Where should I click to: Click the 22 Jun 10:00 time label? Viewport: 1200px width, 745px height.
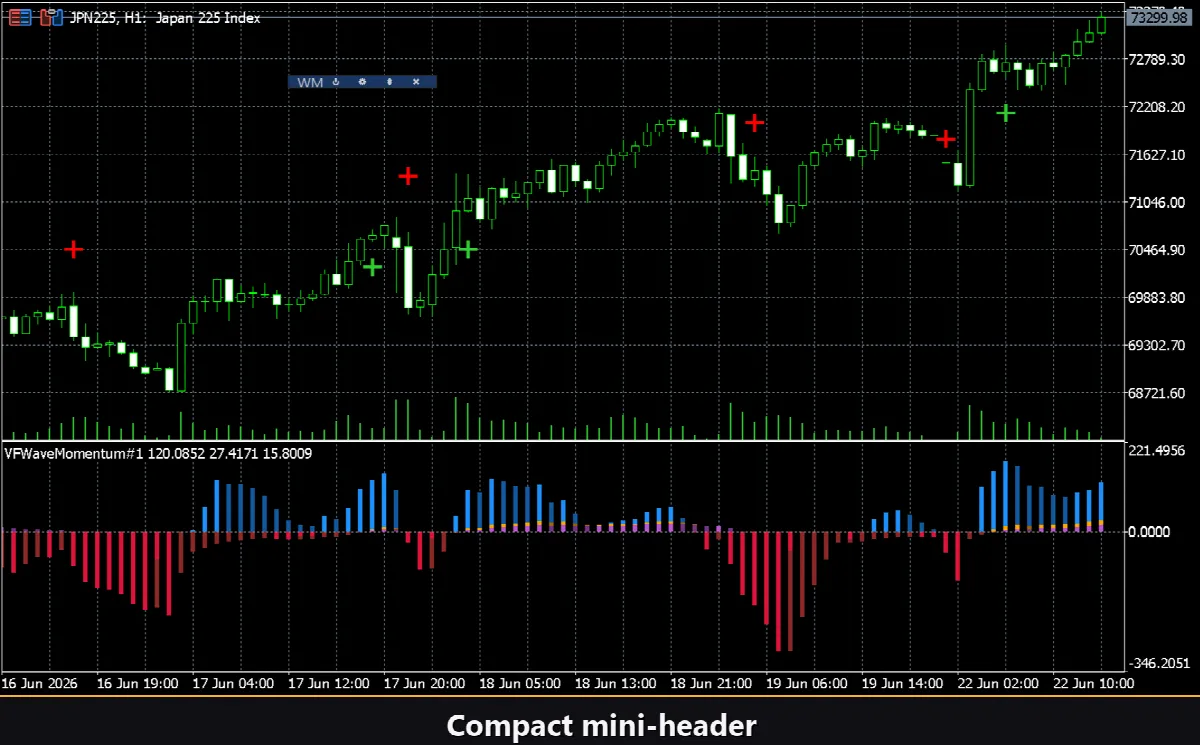click(1093, 684)
